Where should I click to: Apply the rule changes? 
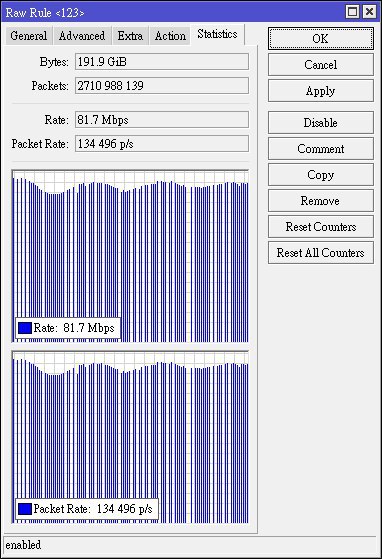321,91
